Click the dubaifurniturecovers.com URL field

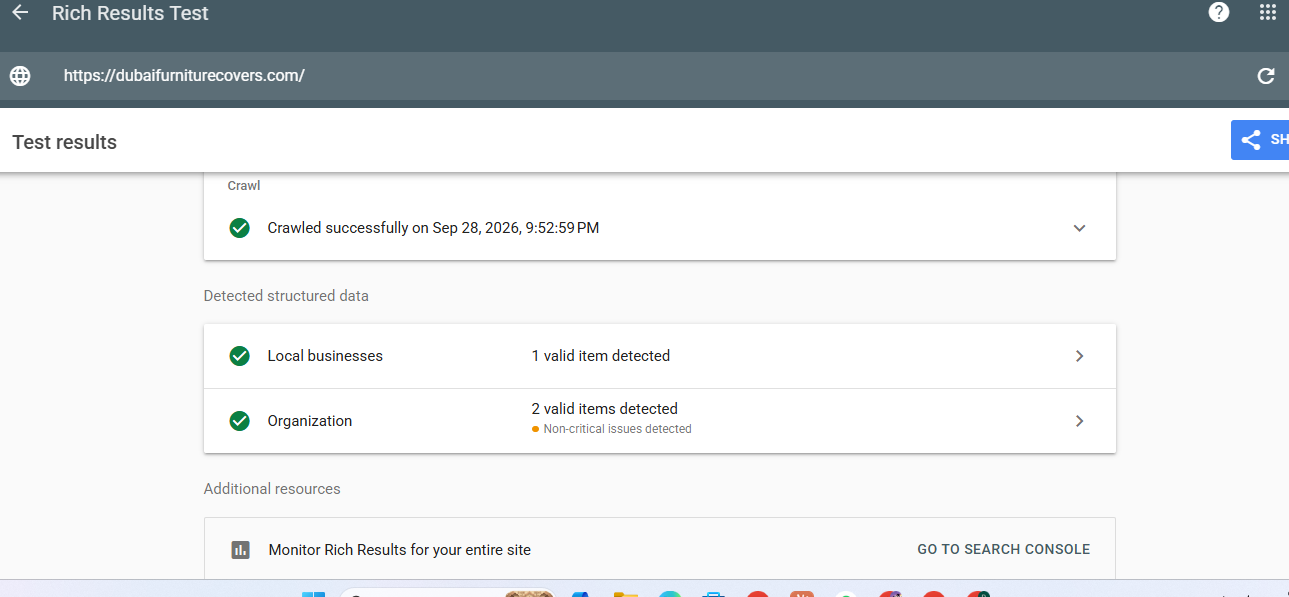(x=184, y=76)
